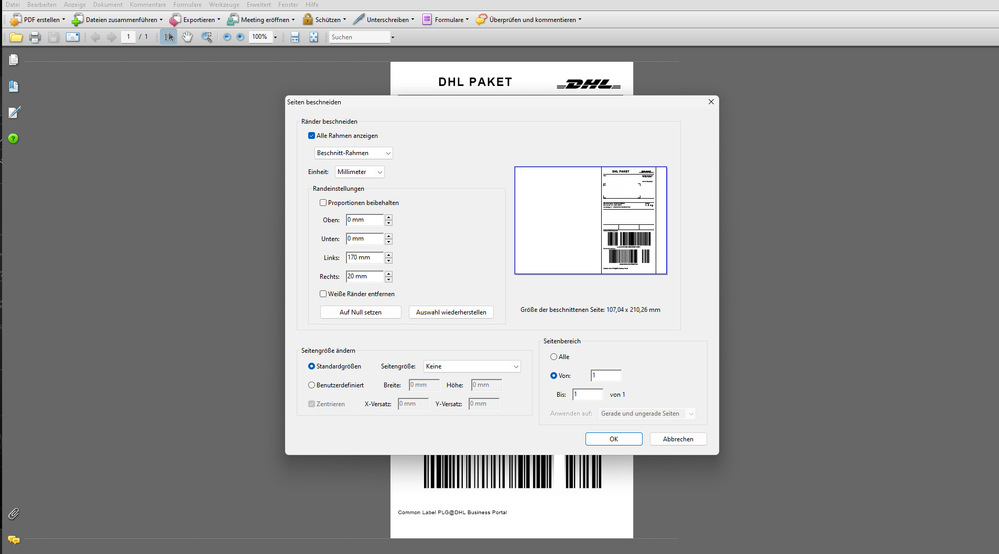
Task: Enable 'Proportionen beibehalten' checkbox
Action: [x=323, y=202]
